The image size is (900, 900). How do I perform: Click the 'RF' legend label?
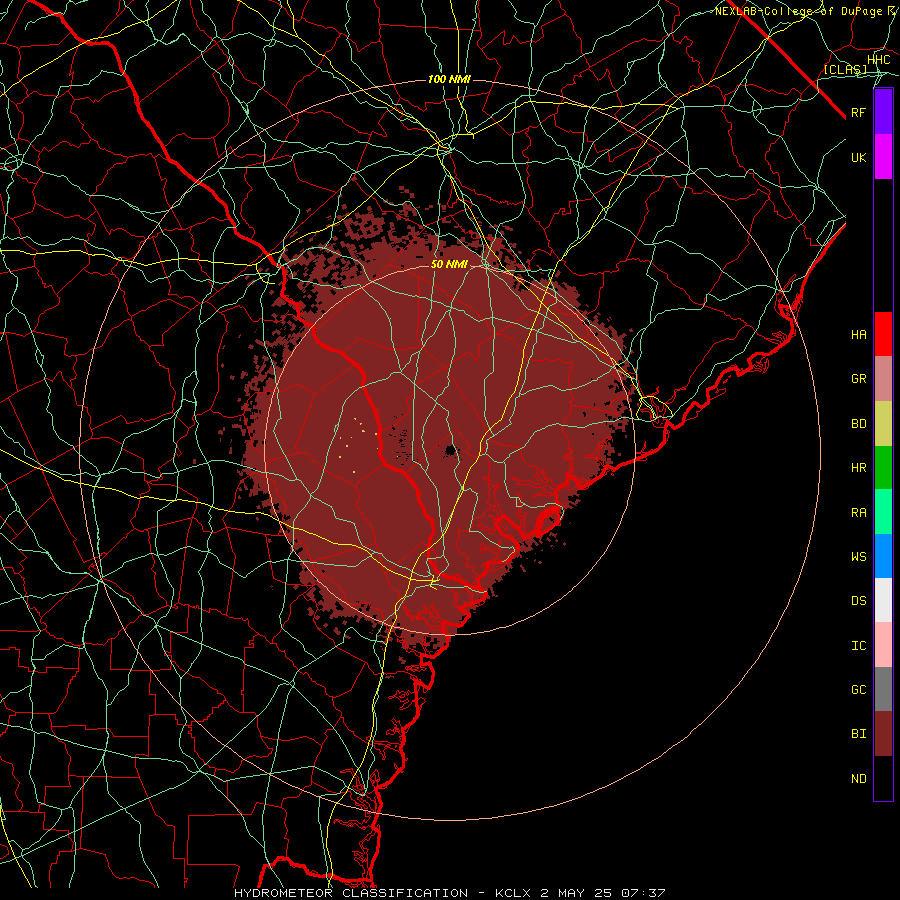(x=859, y=112)
